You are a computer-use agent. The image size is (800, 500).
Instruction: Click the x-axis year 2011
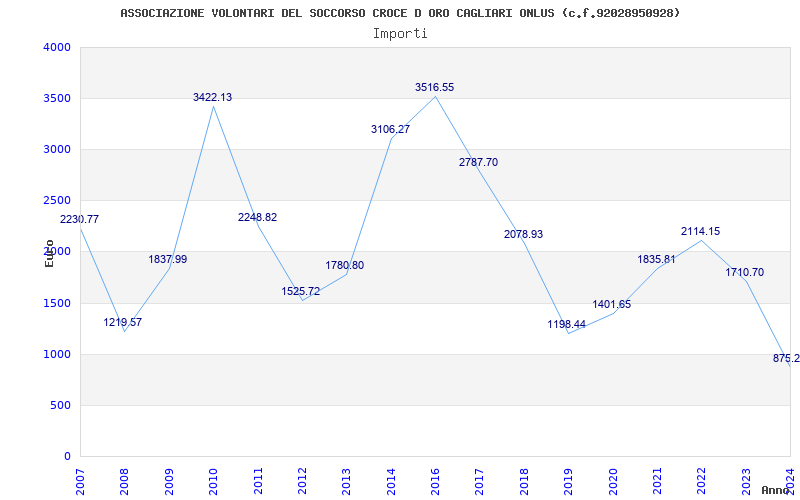(258, 481)
